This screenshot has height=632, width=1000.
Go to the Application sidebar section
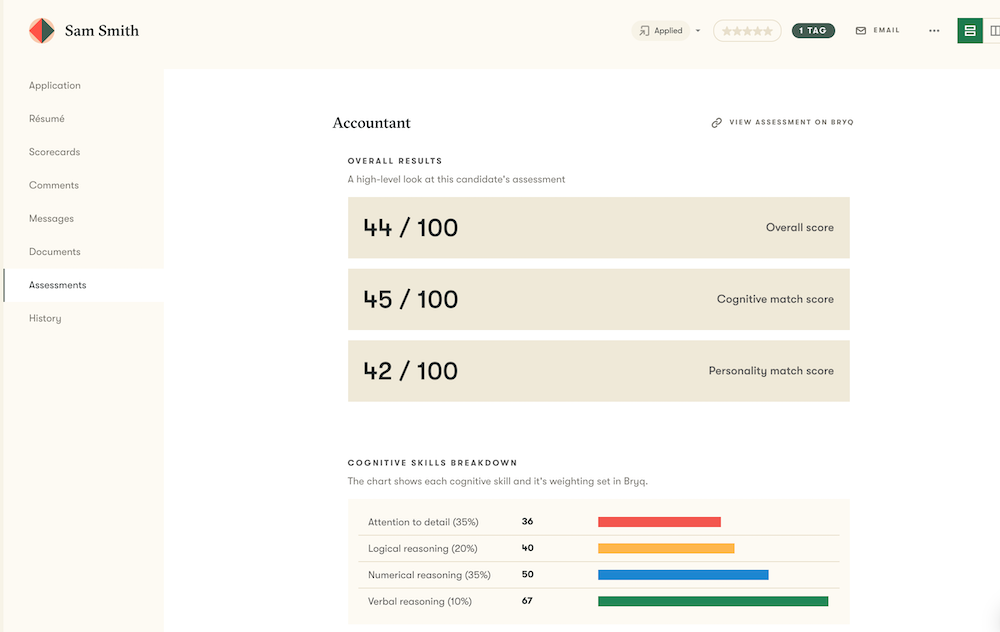pos(55,86)
